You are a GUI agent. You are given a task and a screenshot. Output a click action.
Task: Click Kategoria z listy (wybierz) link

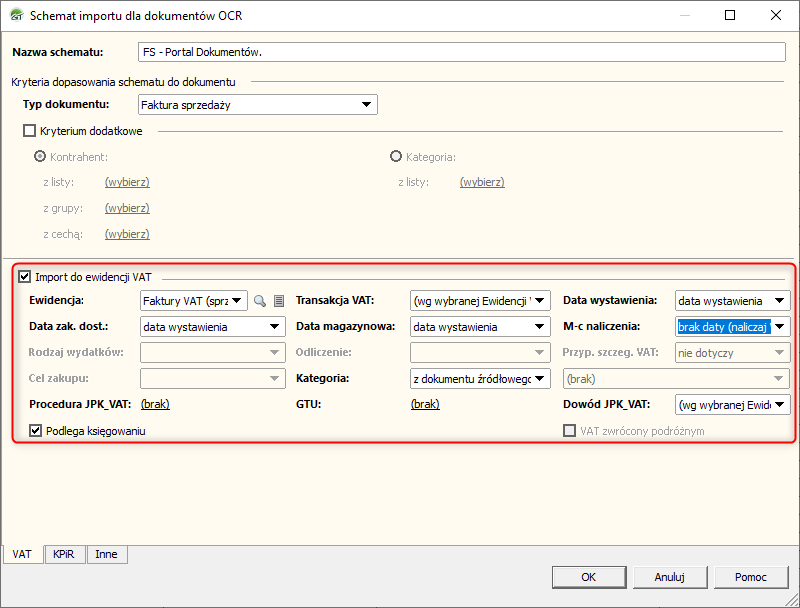(x=482, y=182)
